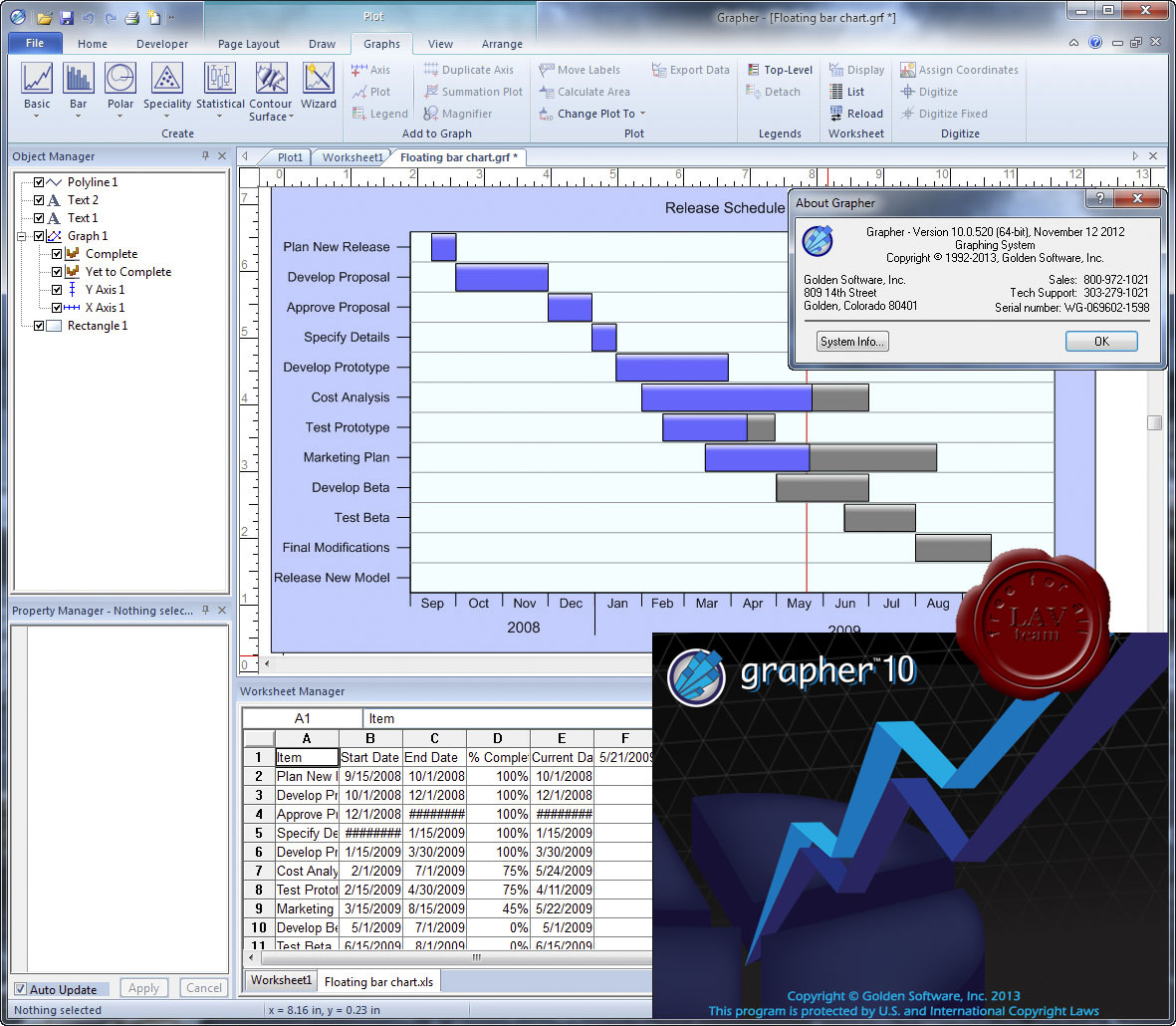Collapse the Graph 1 tree node
Image resolution: width=1176 pixels, height=1026 pixels.
pos(22,236)
